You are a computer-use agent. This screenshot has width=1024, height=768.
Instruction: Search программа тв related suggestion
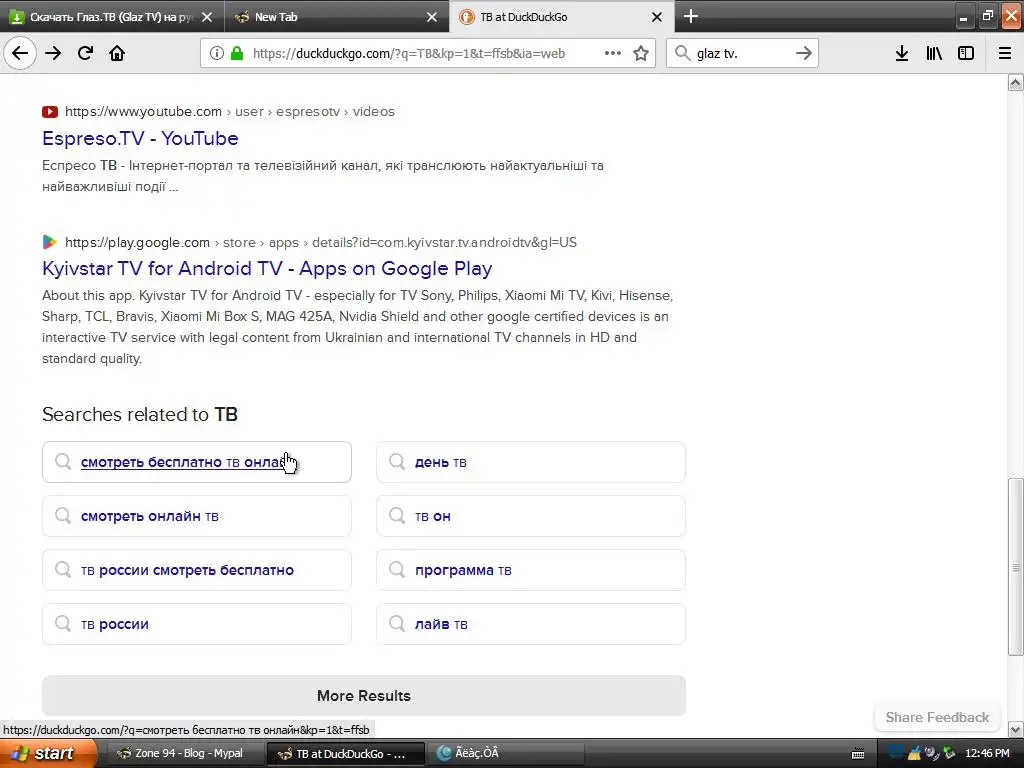click(531, 570)
